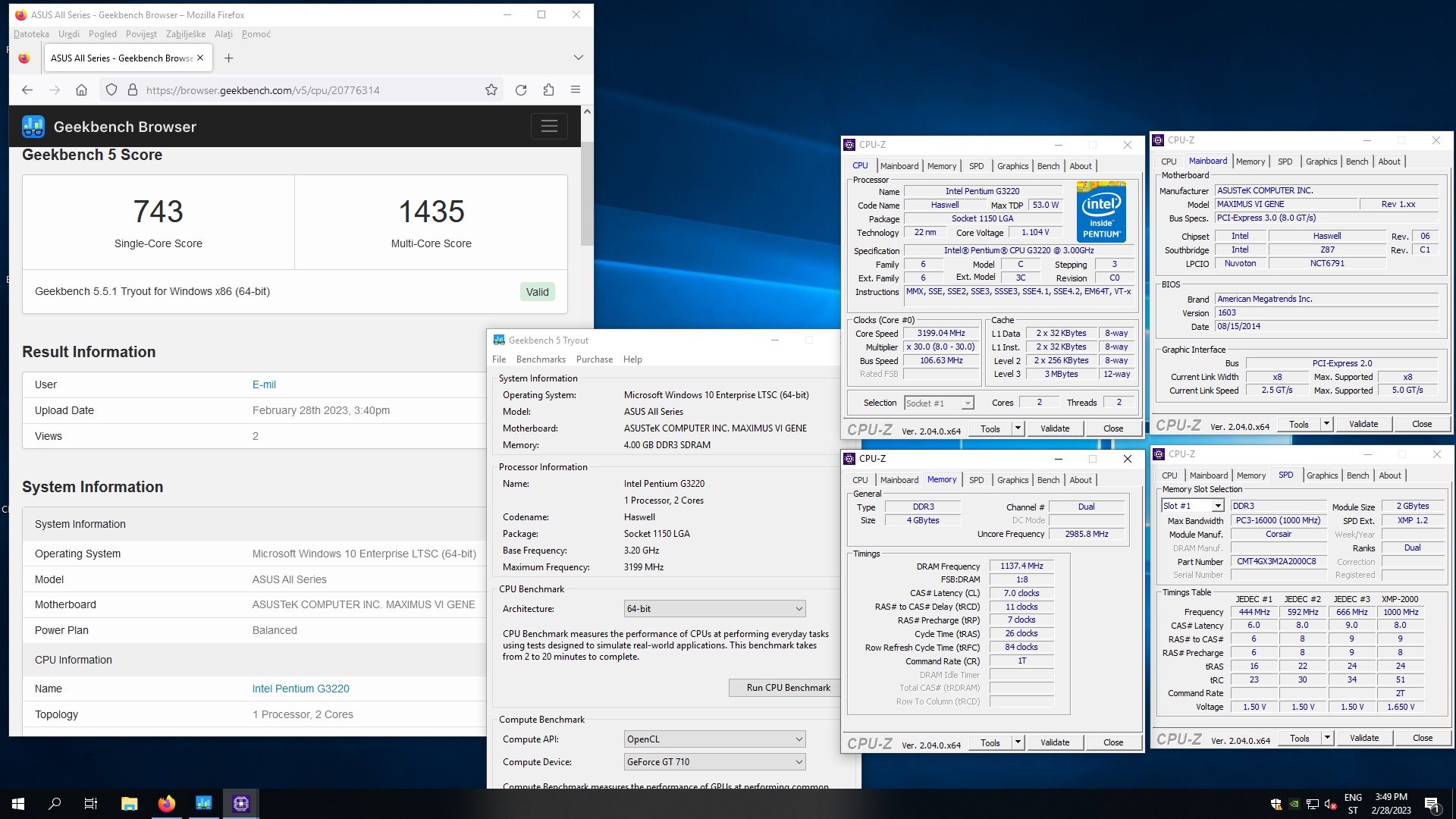Open a new Firefox tab with plus
This screenshot has height=819, width=1456.
(229, 58)
